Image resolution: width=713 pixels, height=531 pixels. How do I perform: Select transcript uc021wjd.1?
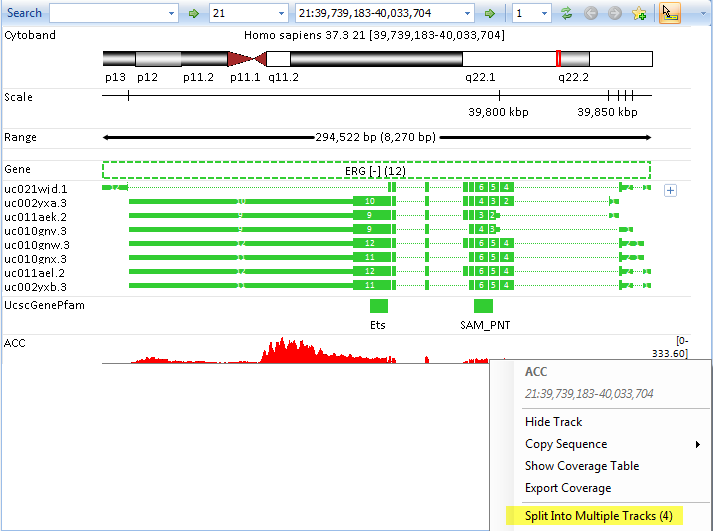coord(35,189)
